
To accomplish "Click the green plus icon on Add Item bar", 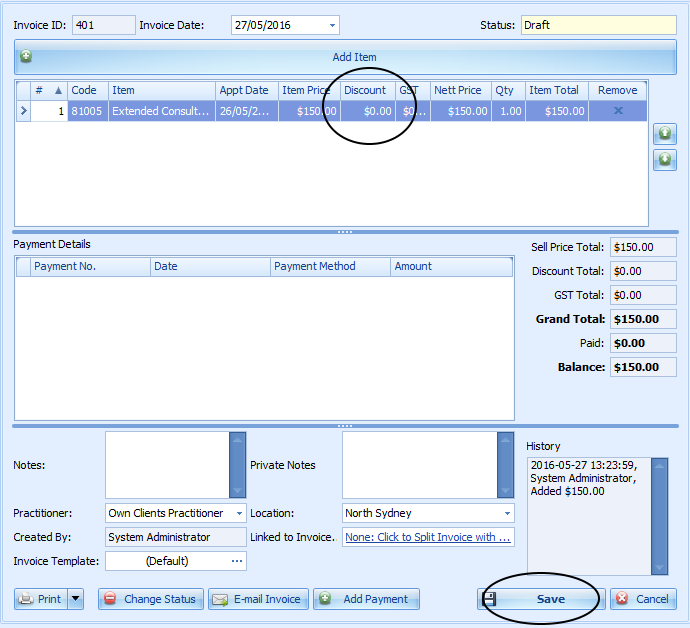I will pos(26,56).
